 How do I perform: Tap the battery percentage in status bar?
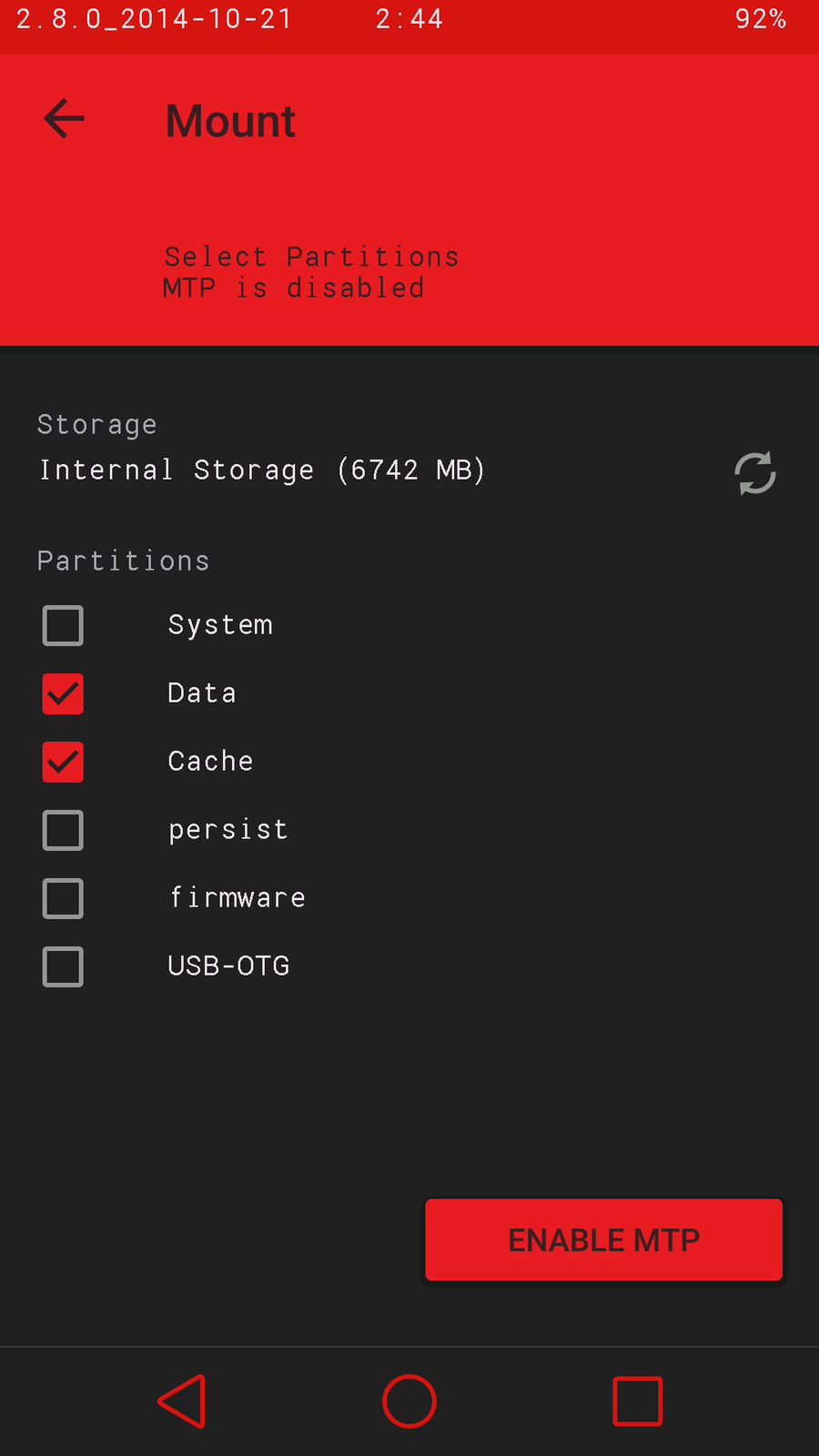(760, 19)
